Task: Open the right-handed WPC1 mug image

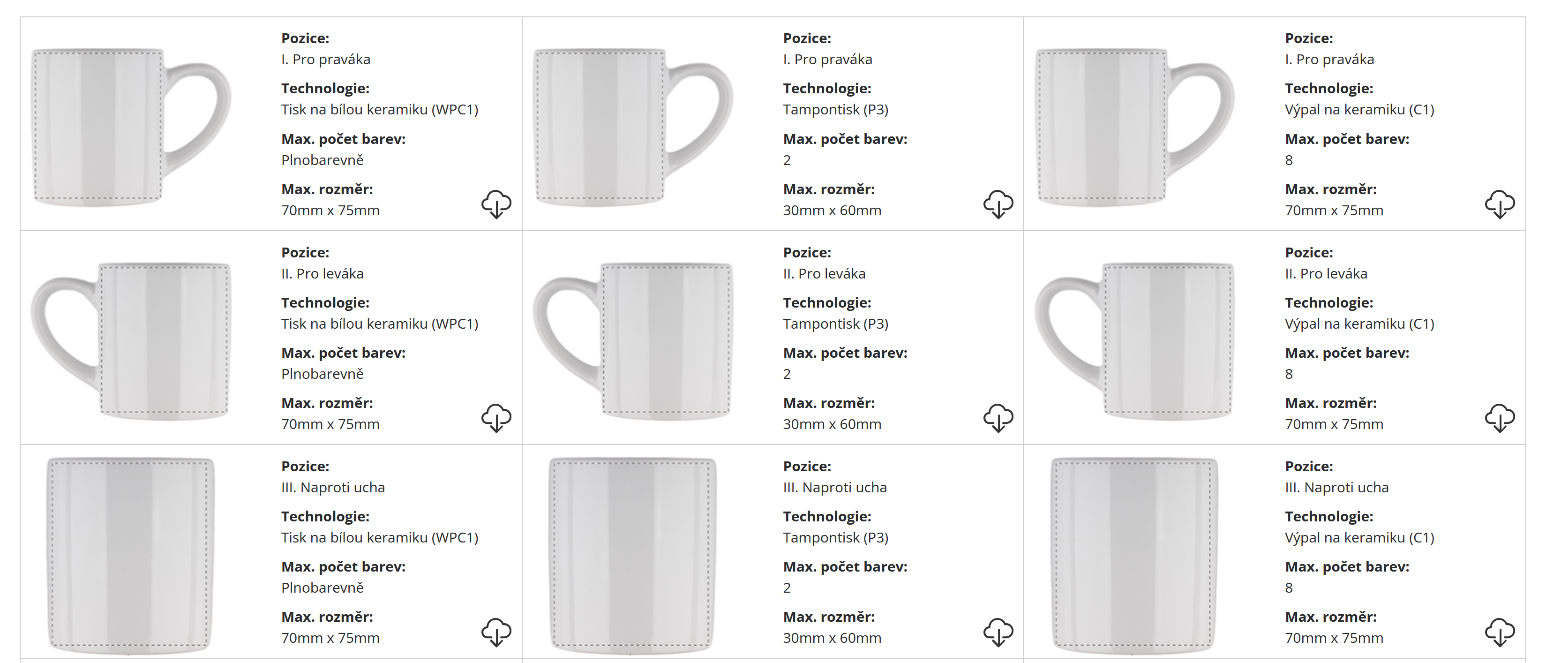Action: [x=131, y=126]
